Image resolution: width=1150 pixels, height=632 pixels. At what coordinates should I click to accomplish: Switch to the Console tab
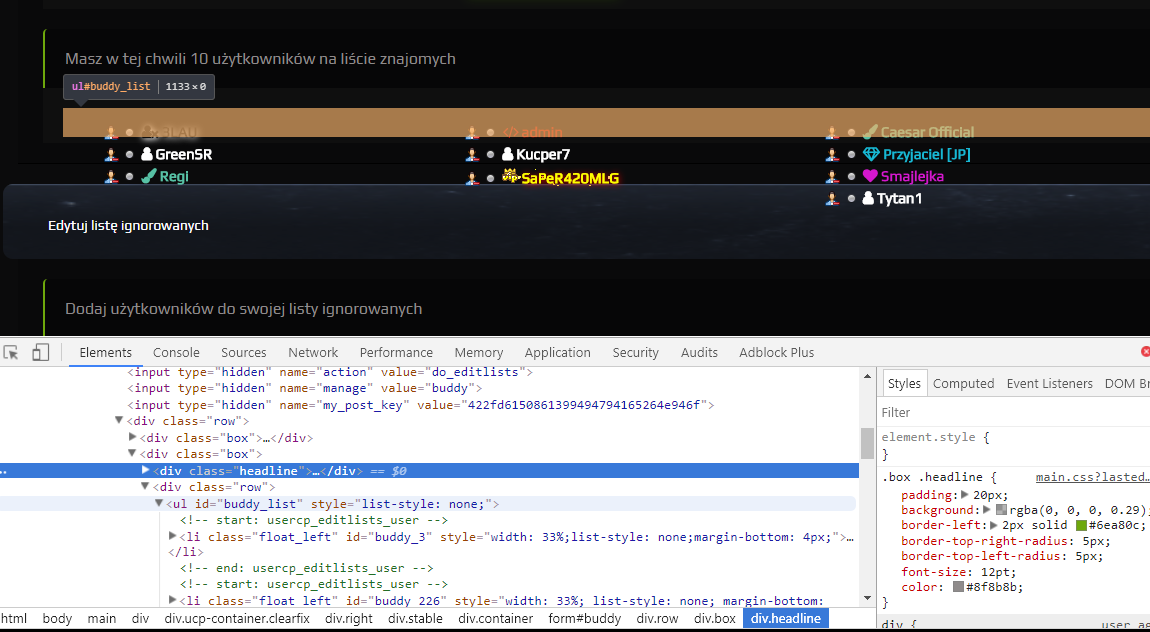click(x=176, y=353)
